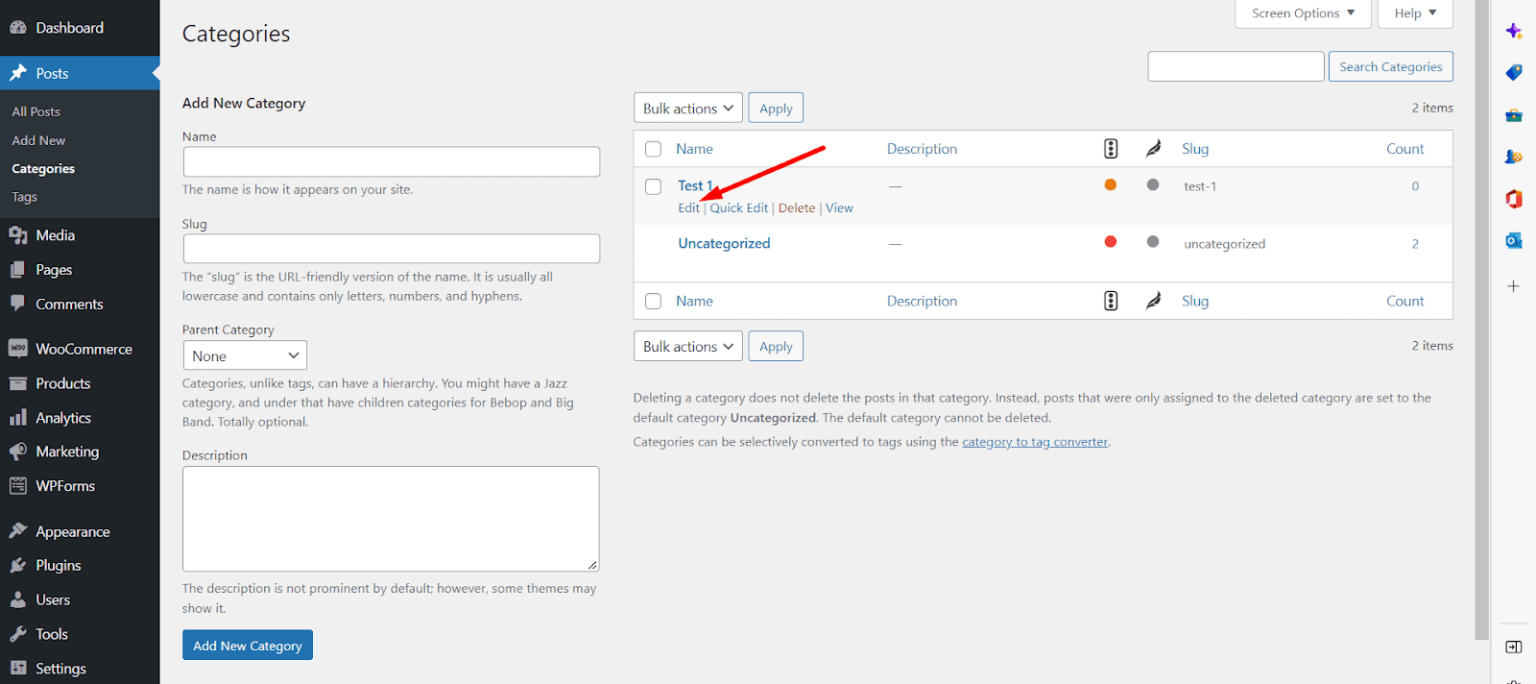Open Appearance using the paintbrush icon

click(20, 531)
